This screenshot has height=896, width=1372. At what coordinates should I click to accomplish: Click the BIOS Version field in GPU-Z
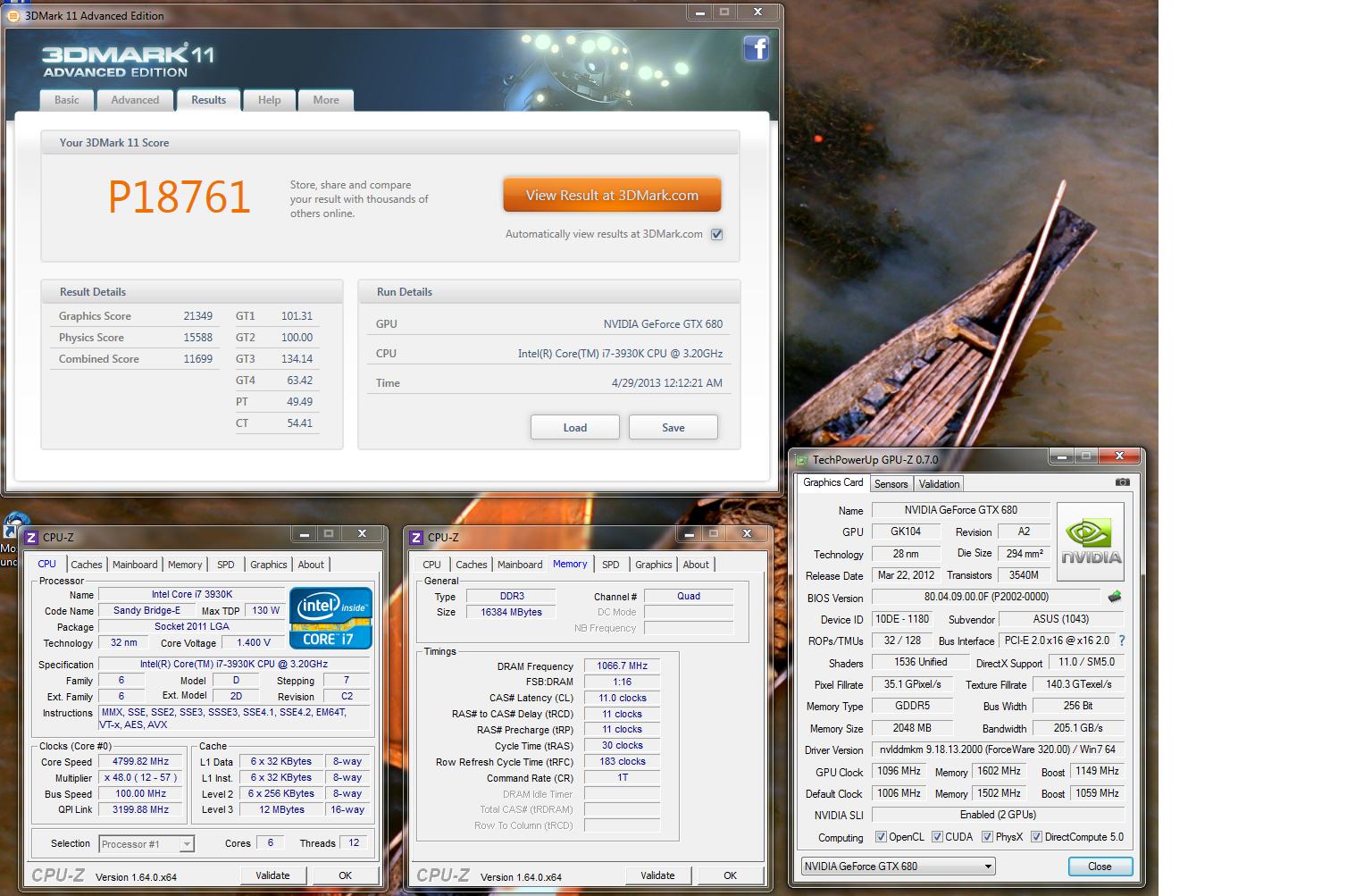click(986, 597)
